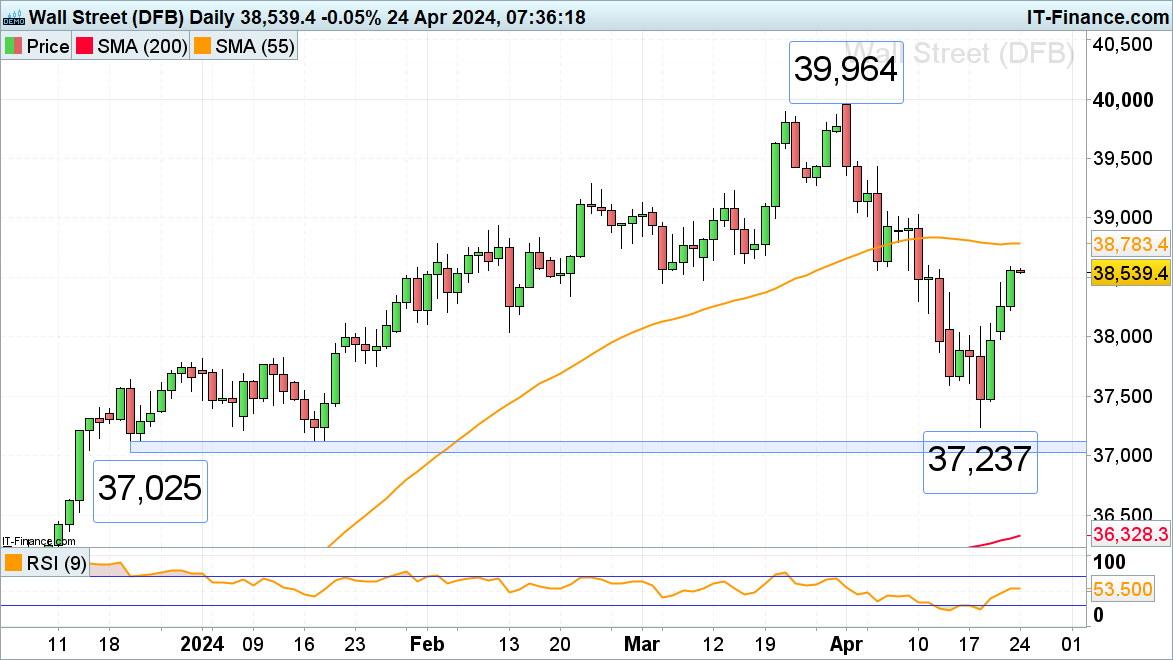The image size is (1173, 660).
Task: Click the green-red Price legend swatch
Action: [x=15, y=47]
